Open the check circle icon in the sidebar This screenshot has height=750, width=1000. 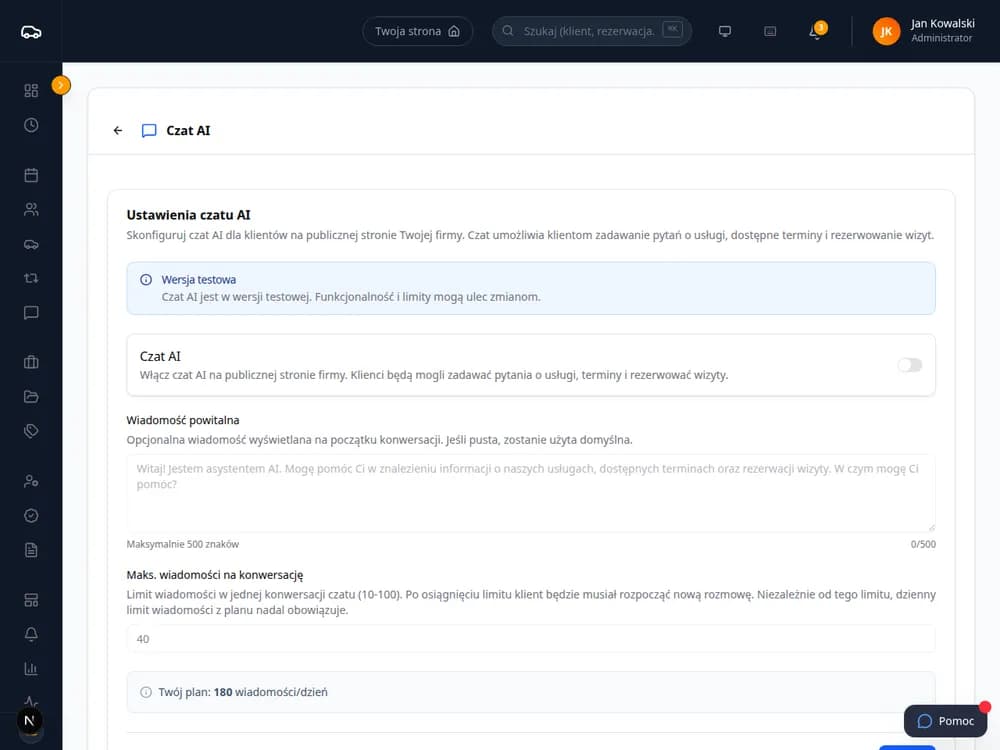pos(31,515)
